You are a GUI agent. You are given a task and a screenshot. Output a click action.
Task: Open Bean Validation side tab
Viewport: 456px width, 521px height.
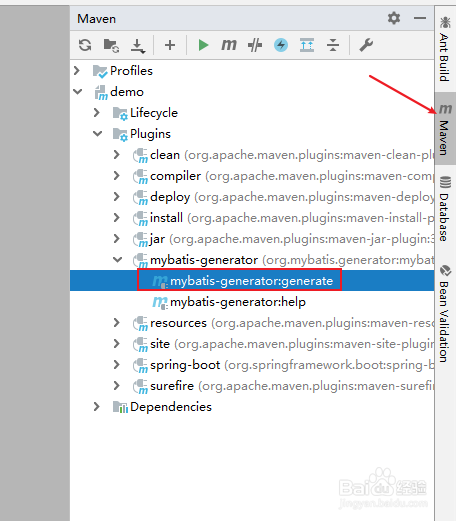[x=444, y=313]
